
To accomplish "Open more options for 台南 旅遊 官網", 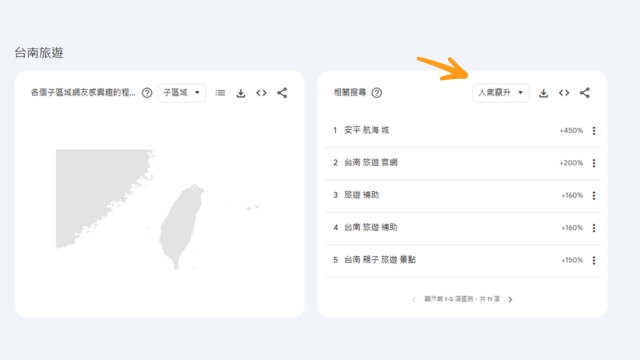I will pyautogui.click(x=594, y=163).
